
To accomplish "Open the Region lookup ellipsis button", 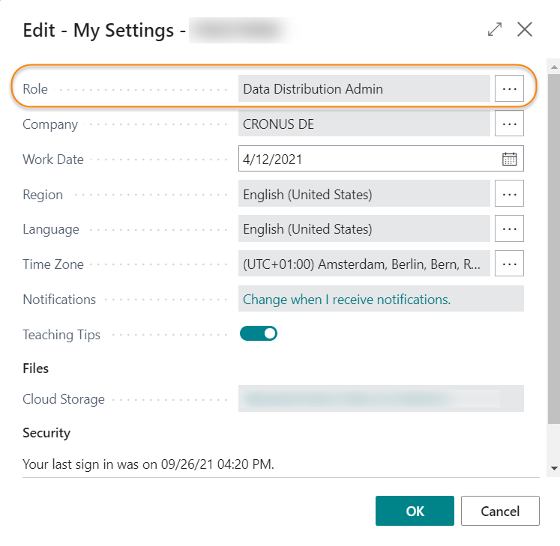I will tap(509, 194).
